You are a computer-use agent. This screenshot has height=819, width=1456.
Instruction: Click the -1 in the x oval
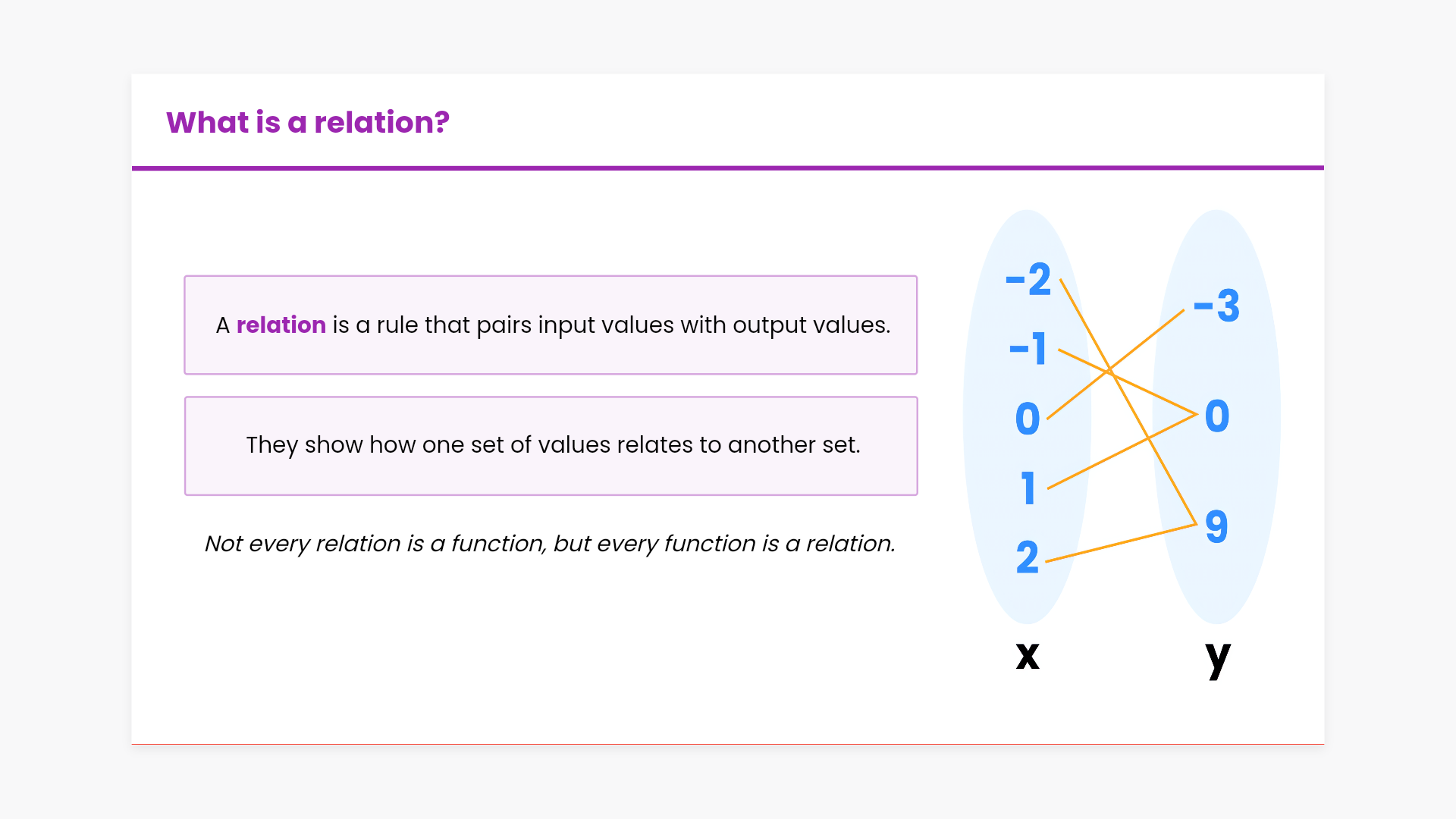[1028, 349]
